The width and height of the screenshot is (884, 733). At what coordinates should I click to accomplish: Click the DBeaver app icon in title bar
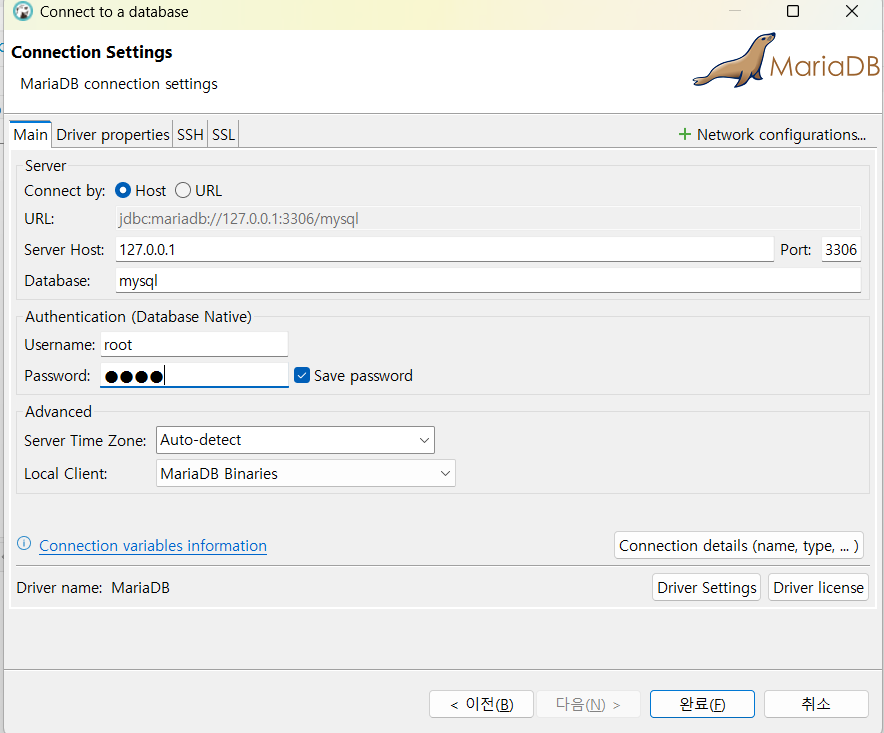23,11
